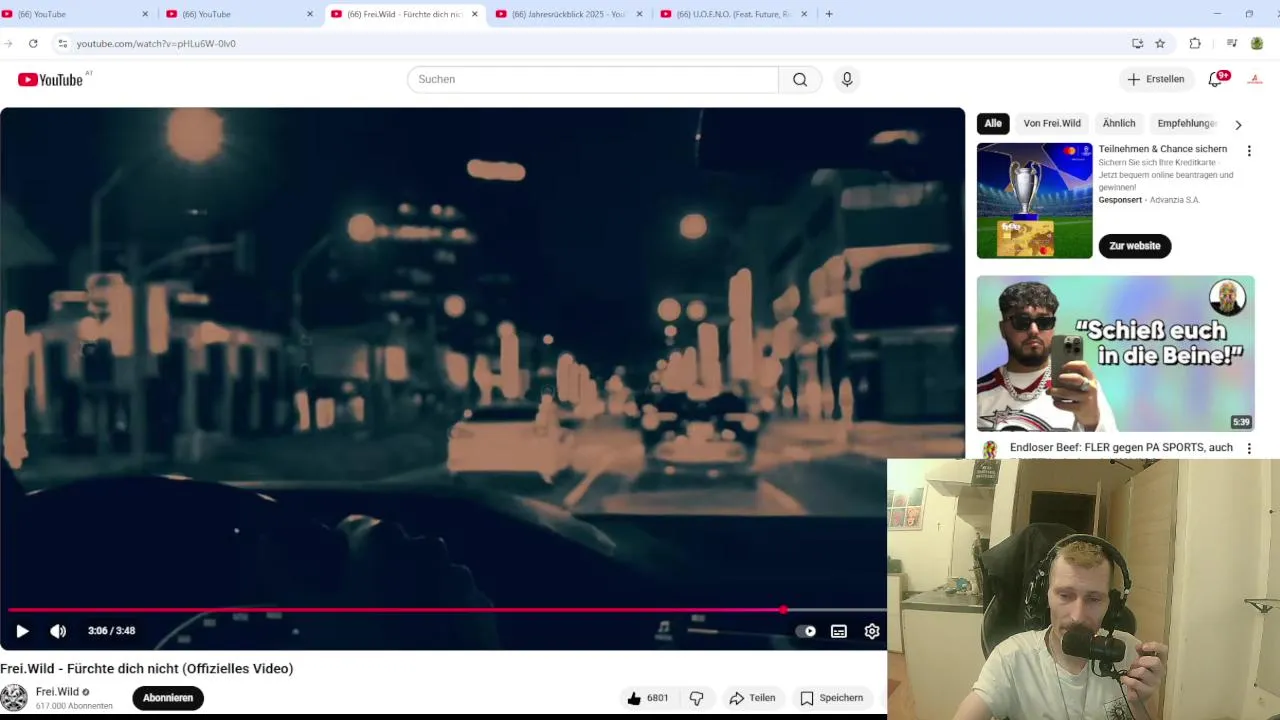Select the Von Frei.Wild filter chip
The height and width of the screenshot is (720, 1280).
[1052, 123]
